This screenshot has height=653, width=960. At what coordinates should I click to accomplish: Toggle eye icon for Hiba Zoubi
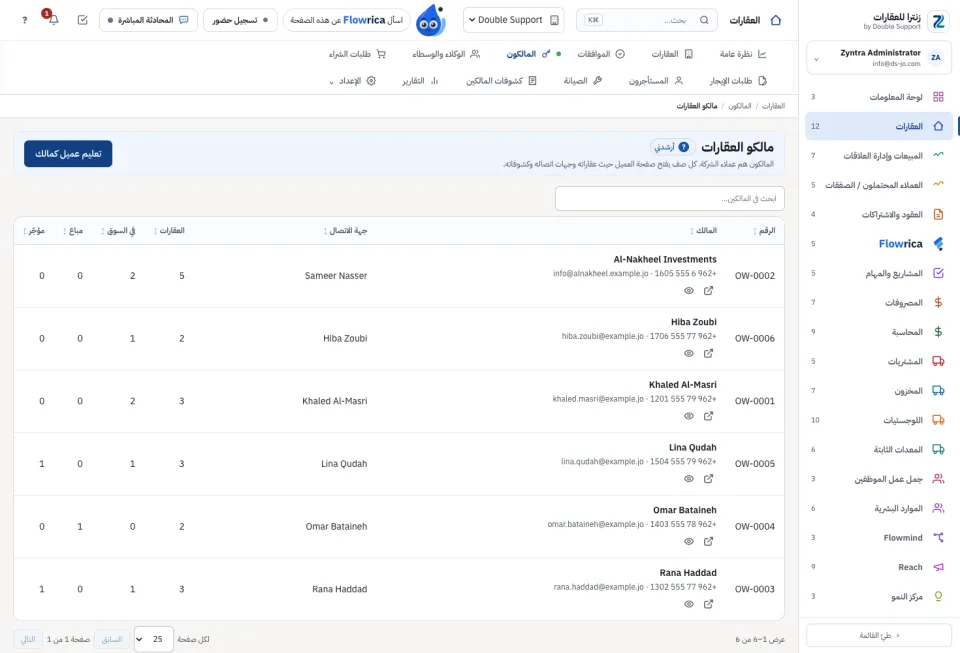(689, 353)
